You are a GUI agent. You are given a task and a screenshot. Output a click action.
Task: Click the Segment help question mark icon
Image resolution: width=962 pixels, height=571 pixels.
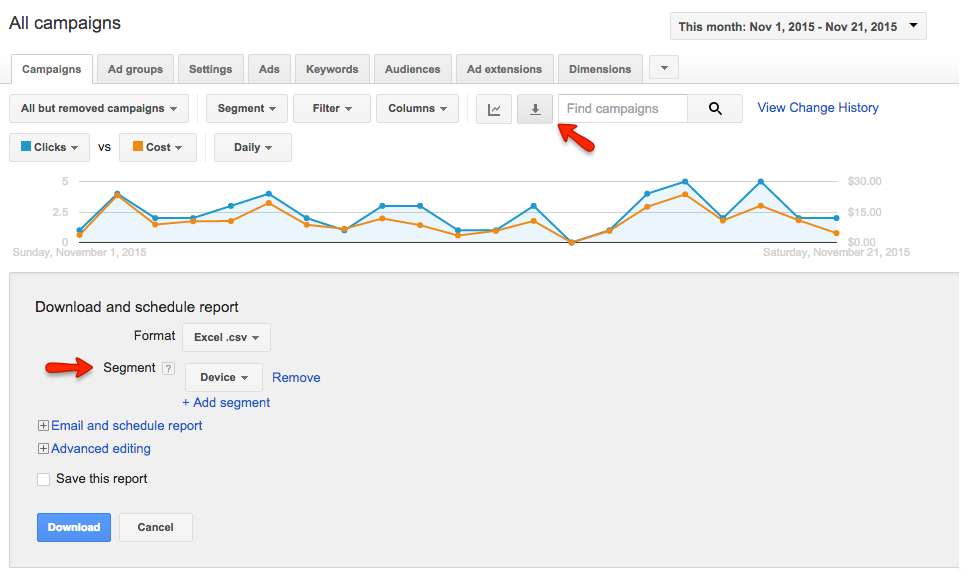pyautogui.click(x=168, y=369)
